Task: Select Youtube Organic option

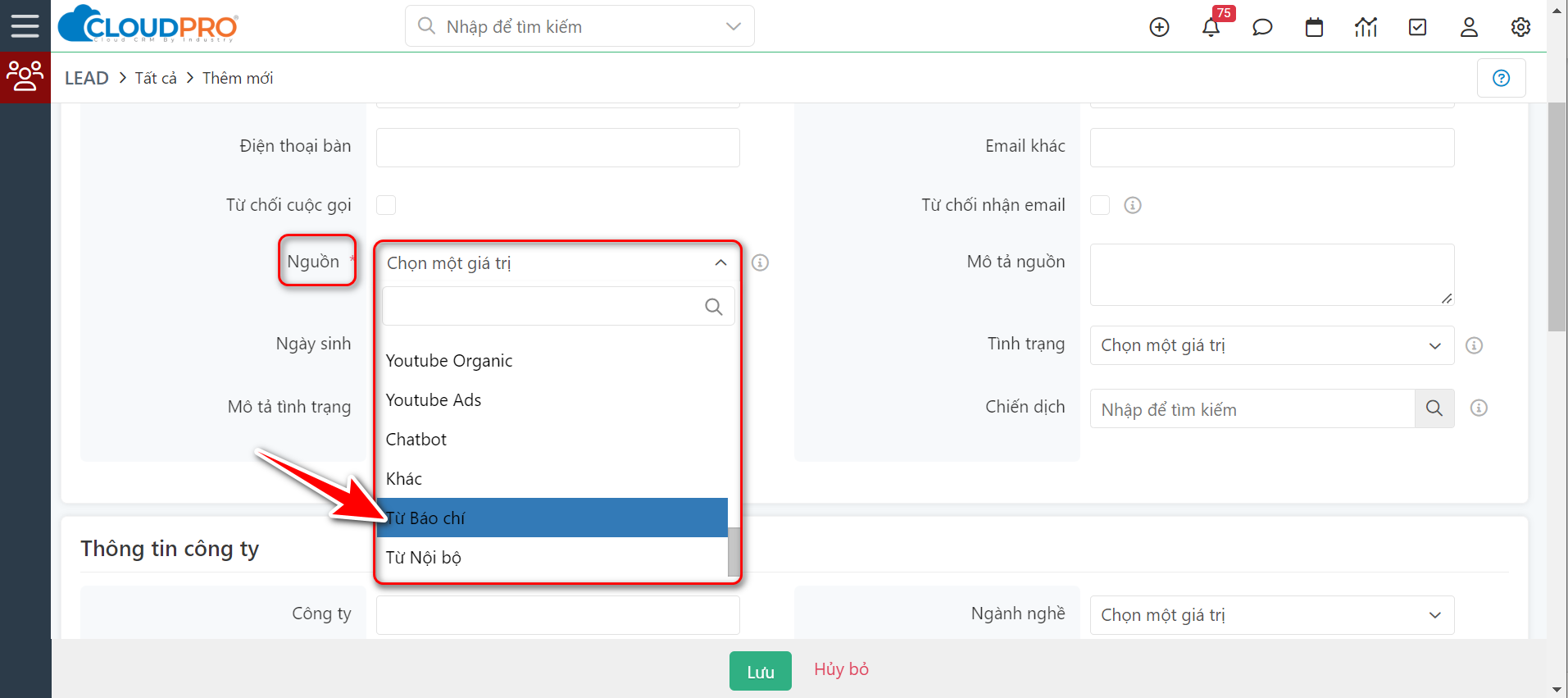Action: pyautogui.click(x=552, y=361)
